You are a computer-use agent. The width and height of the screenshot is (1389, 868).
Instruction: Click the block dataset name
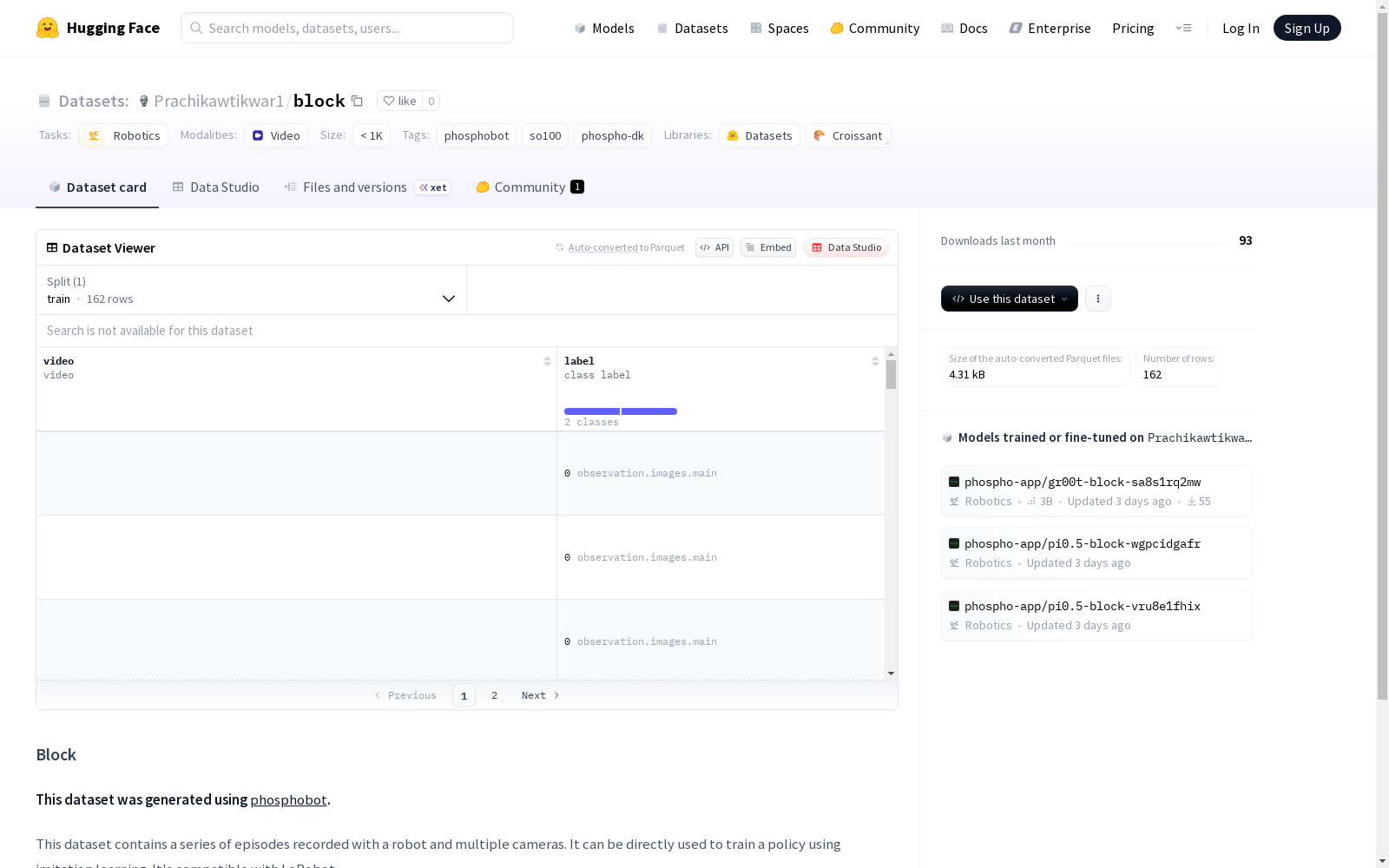point(319,101)
